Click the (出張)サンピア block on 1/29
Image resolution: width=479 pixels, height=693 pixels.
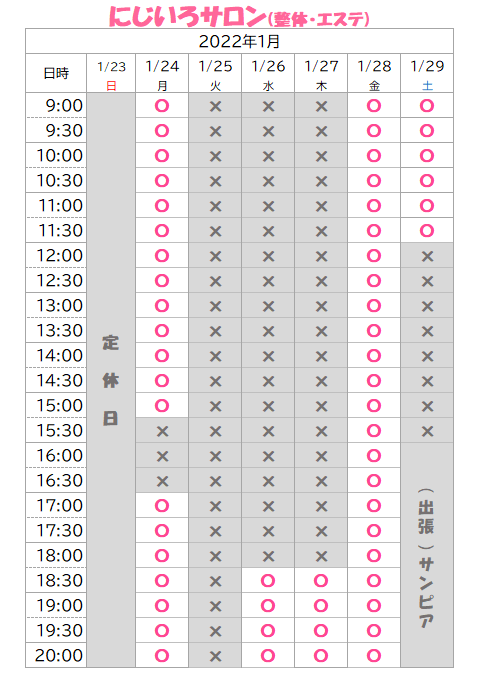pyautogui.click(x=427, y=555)
